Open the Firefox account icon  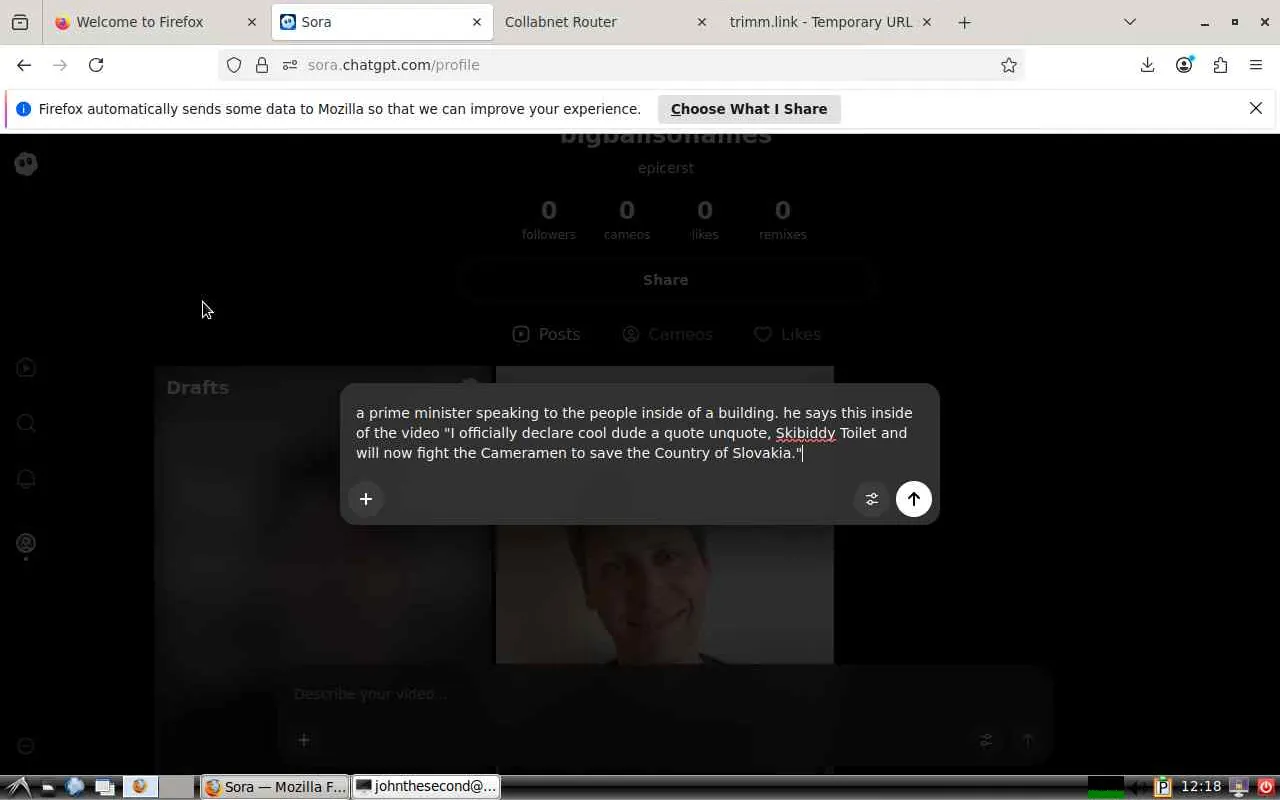coord(1184,65)
